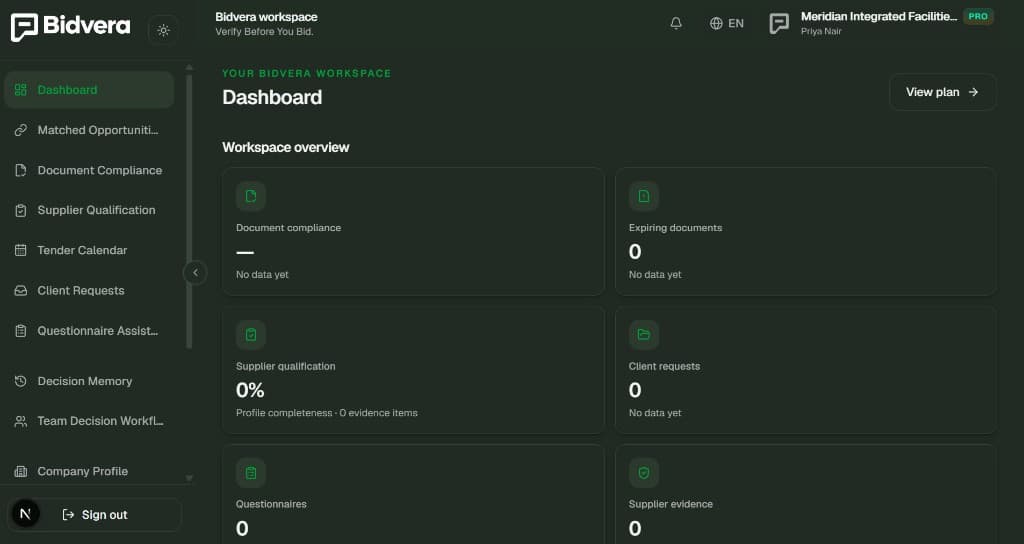Image resolution: width=1024 pixels, height=544 pixels.
Task: Open Company Profile in the sidebar
Action: (x=89, y=472)
